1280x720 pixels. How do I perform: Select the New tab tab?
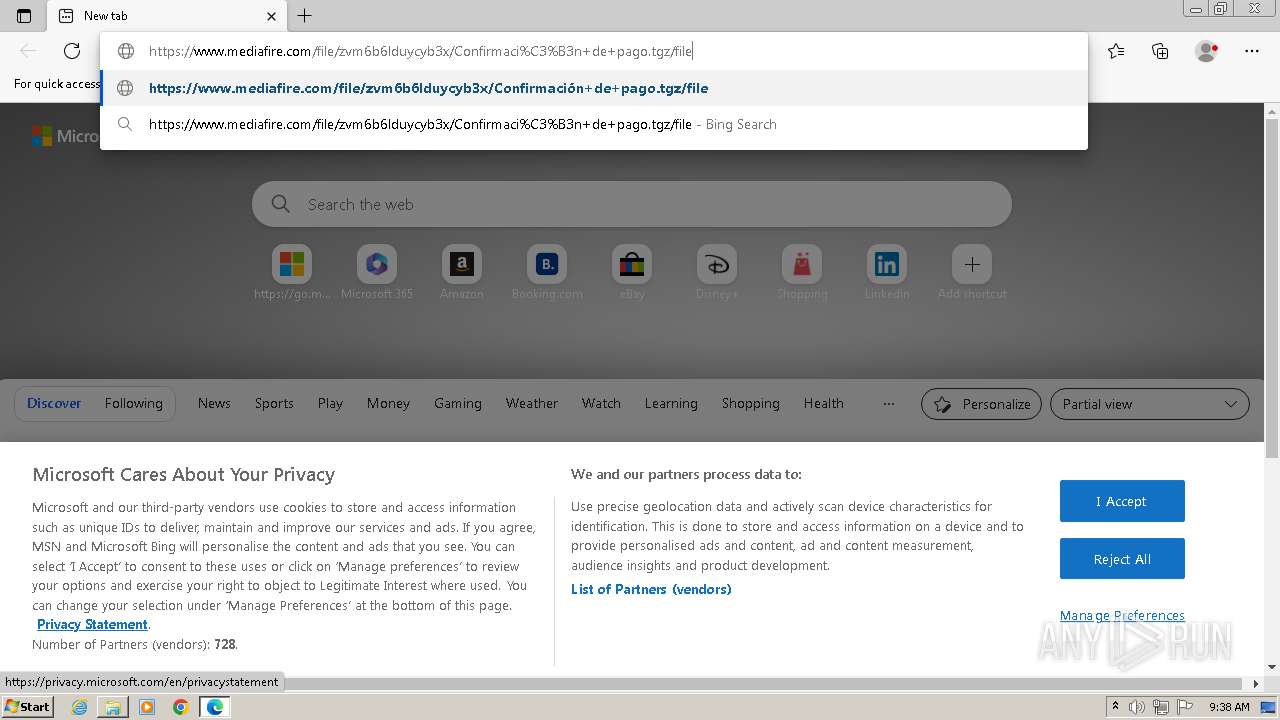tap(166, 16)
